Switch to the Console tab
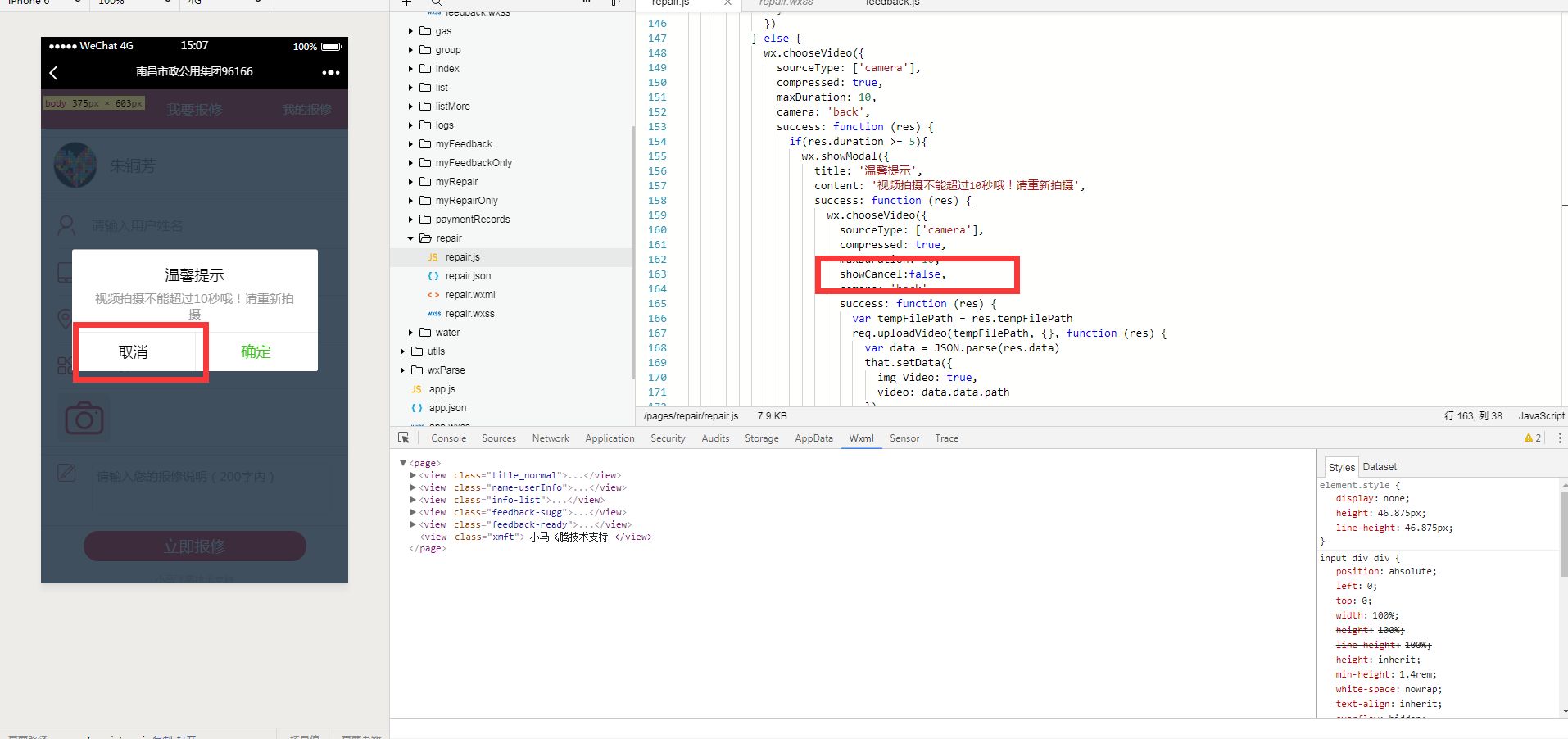The image size is (1568, 739). click(x=448, y=438)
